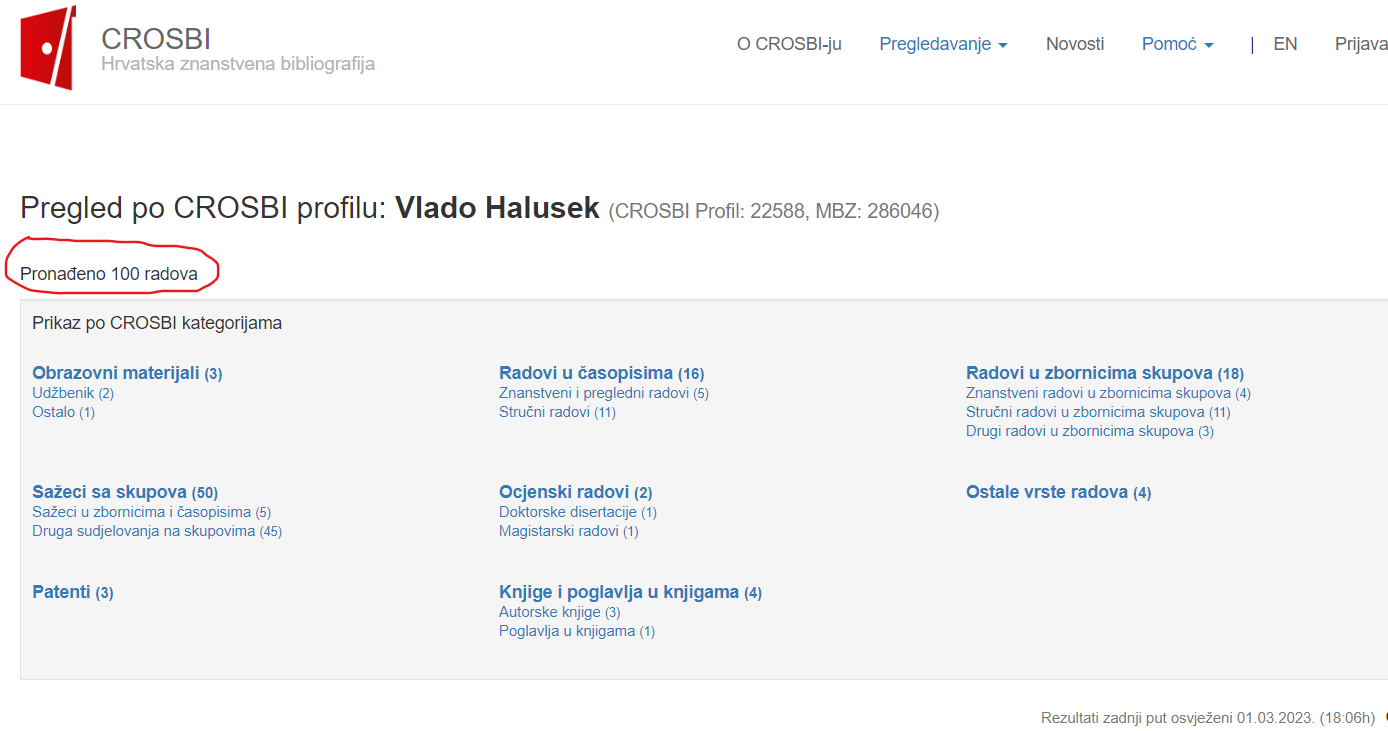Click the CROSBI Profil 22588 MBZ text

(774, 211)
